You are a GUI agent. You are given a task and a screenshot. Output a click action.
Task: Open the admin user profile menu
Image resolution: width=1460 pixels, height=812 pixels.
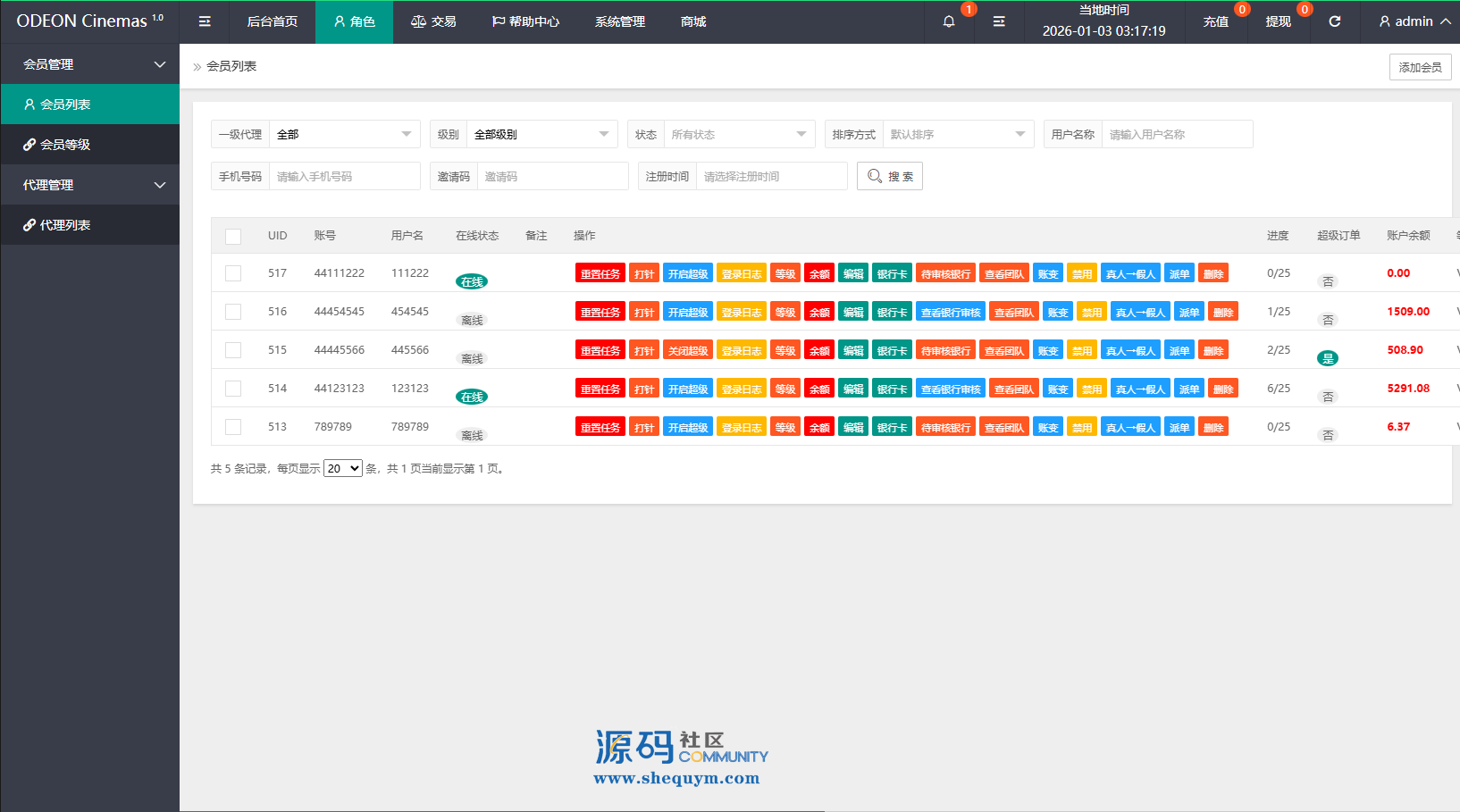(1414, 21)
